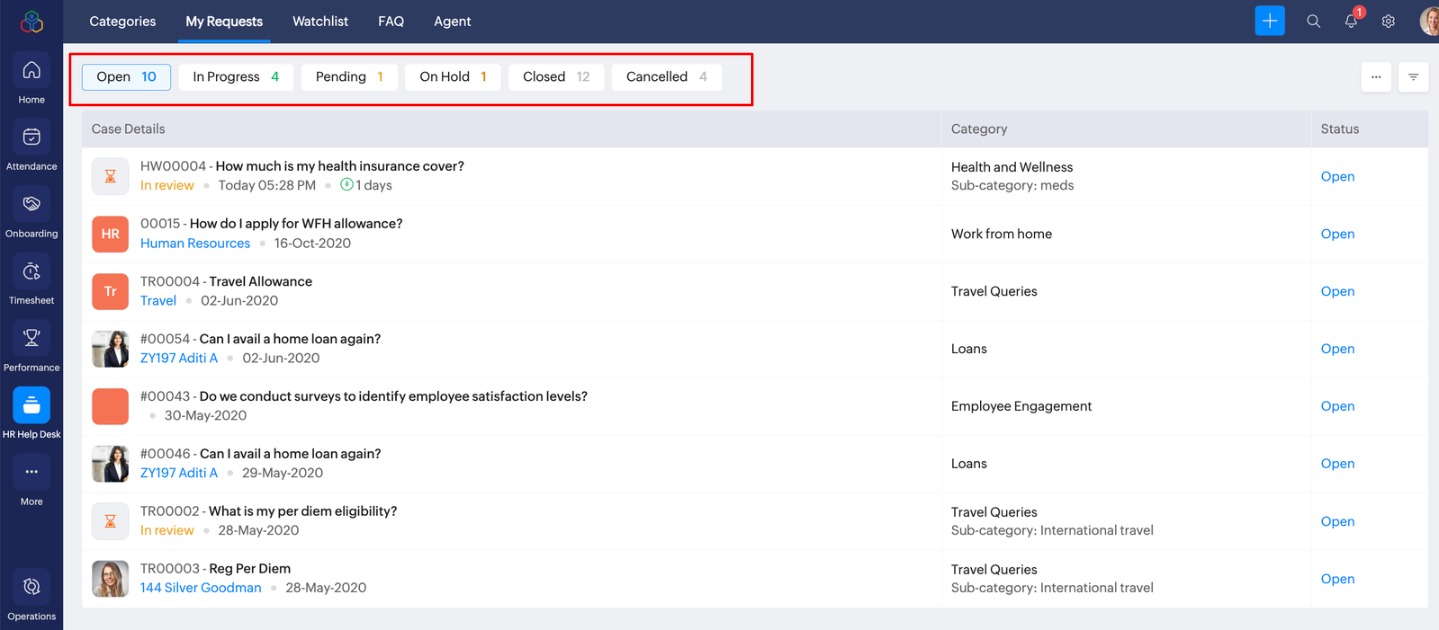
Task: Go to Onboarding in left sidebar
Action: click(x=31, y=205)
